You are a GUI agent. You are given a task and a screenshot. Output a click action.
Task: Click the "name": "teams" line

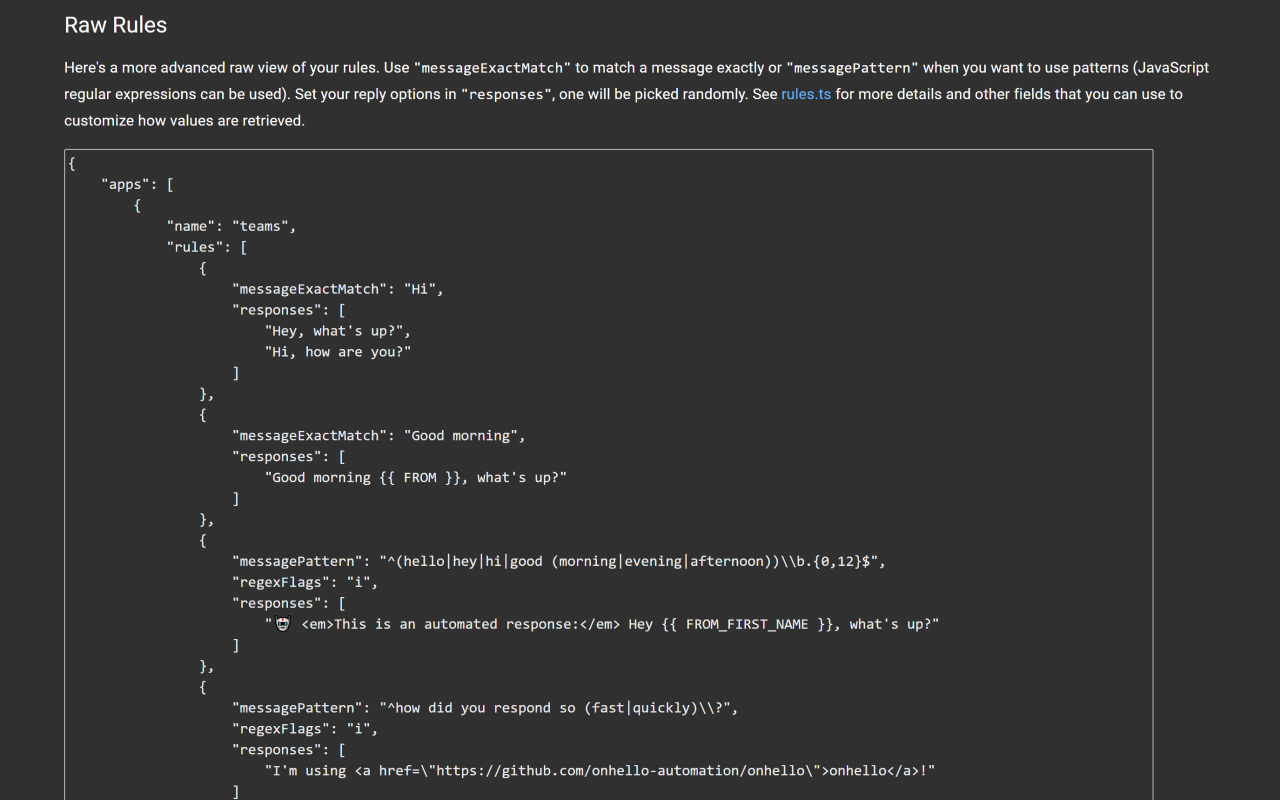(232, 226)
